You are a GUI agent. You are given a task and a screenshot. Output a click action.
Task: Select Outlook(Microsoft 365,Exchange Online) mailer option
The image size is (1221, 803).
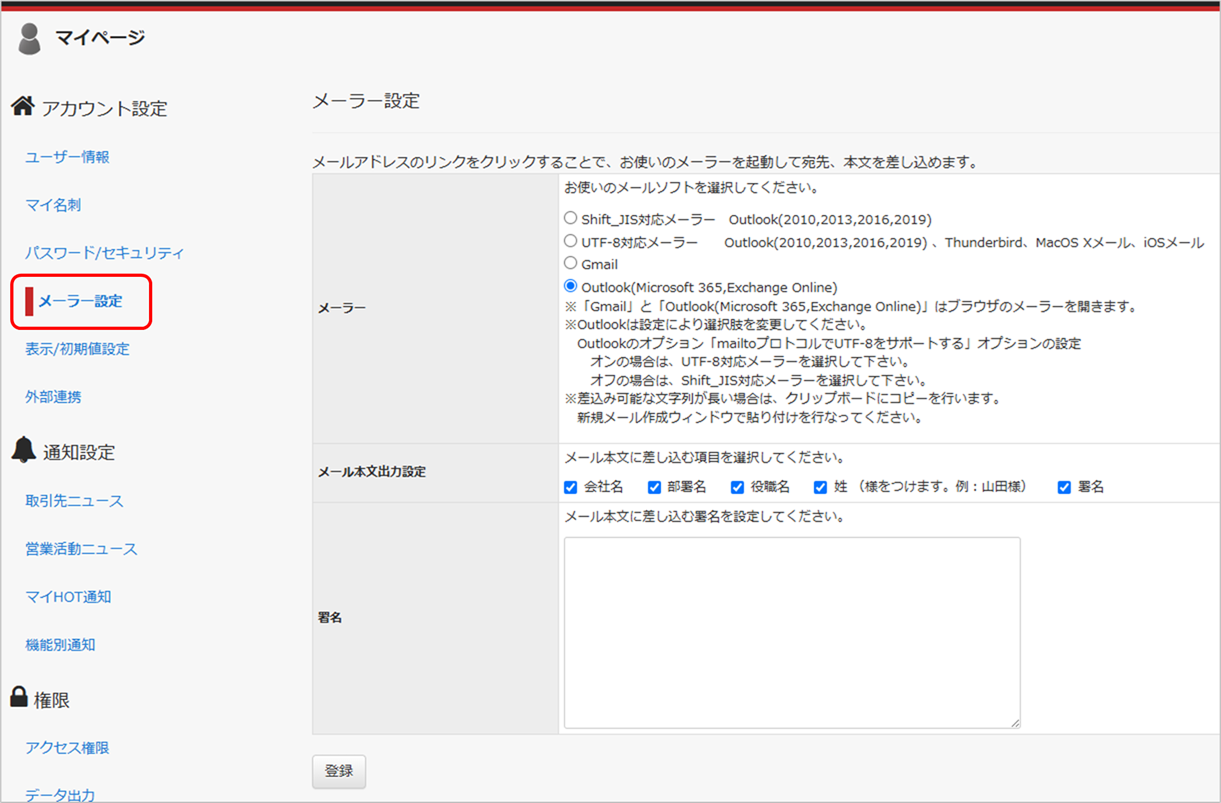point(571,285)
